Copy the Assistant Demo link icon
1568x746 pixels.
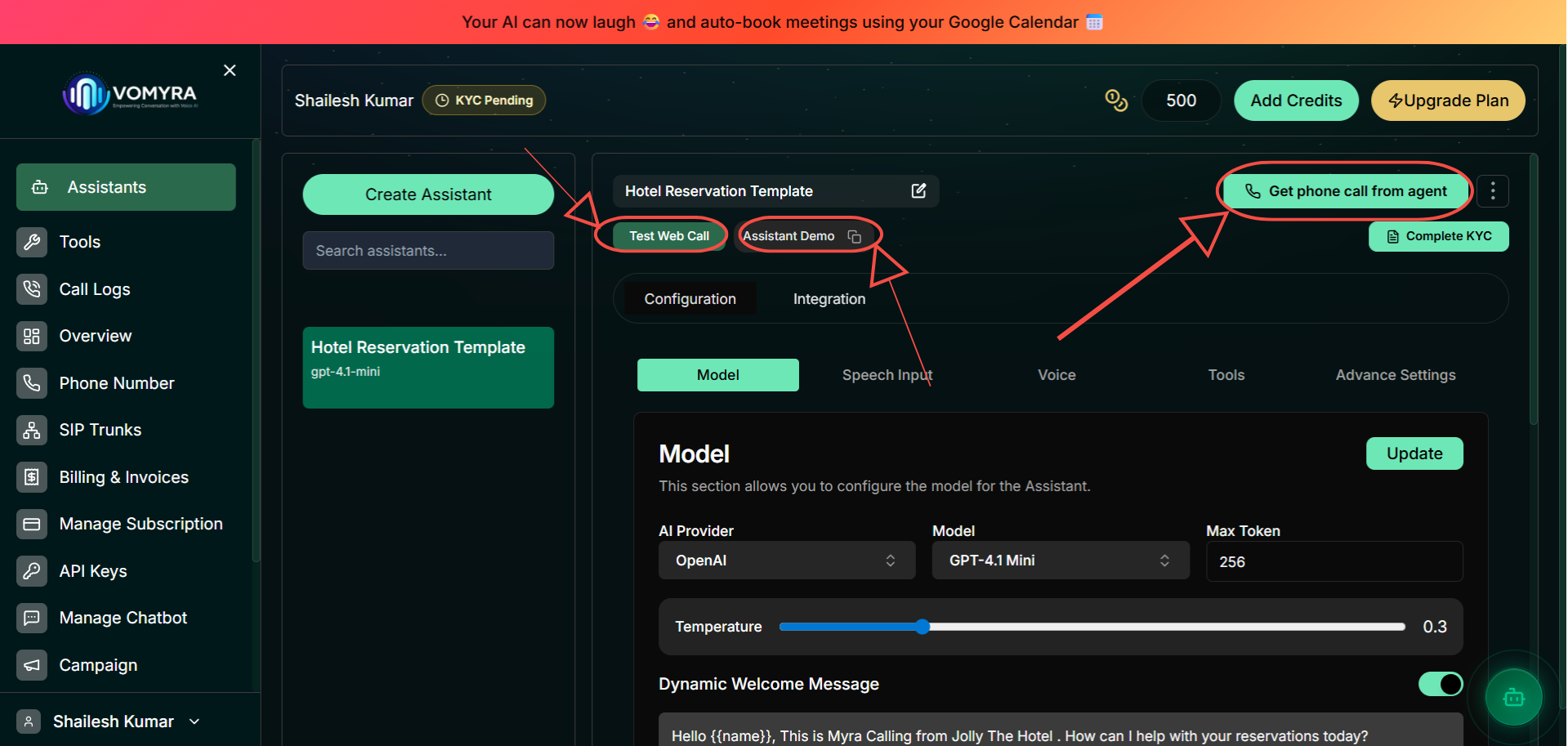[854, 236]
